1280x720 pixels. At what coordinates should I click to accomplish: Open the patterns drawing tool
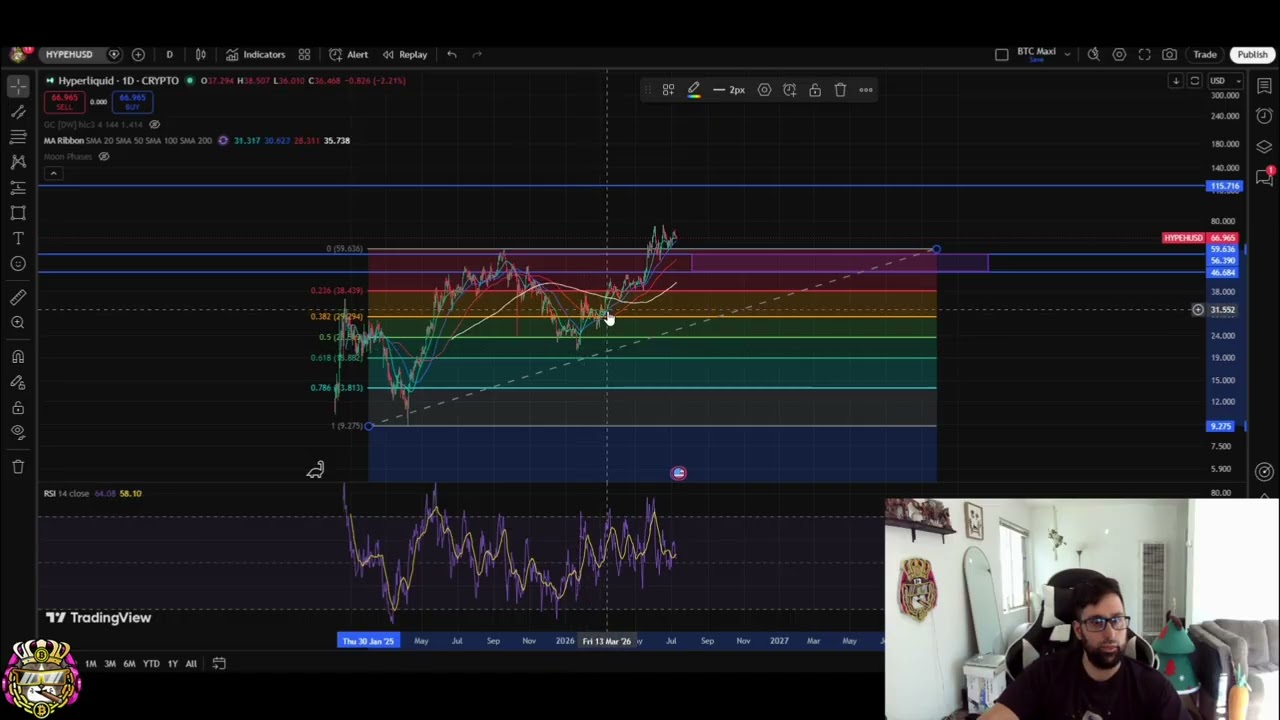pos(18,161)
